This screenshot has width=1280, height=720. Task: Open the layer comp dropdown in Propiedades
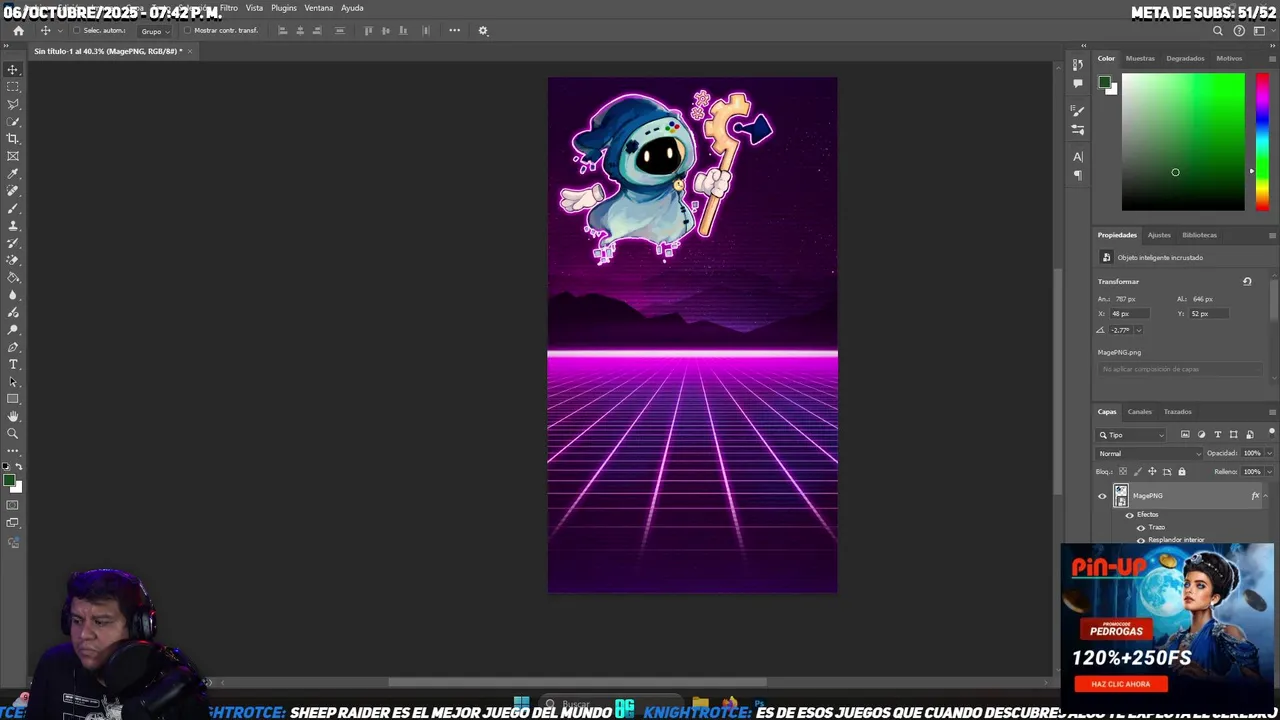pos(1180,370)
